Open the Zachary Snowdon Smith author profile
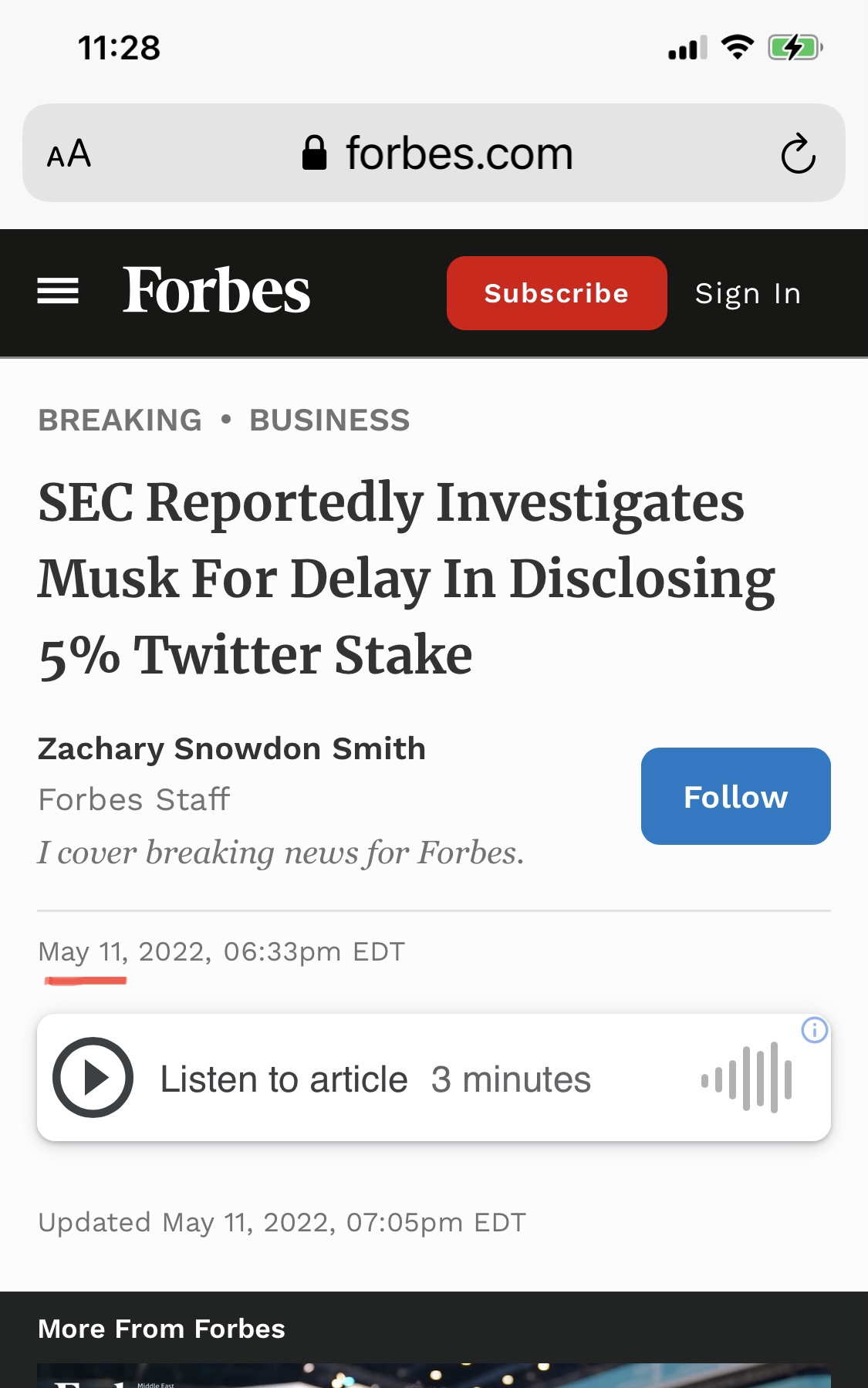Viewport: 868px width, 1388px height. [x=231, y=749]
